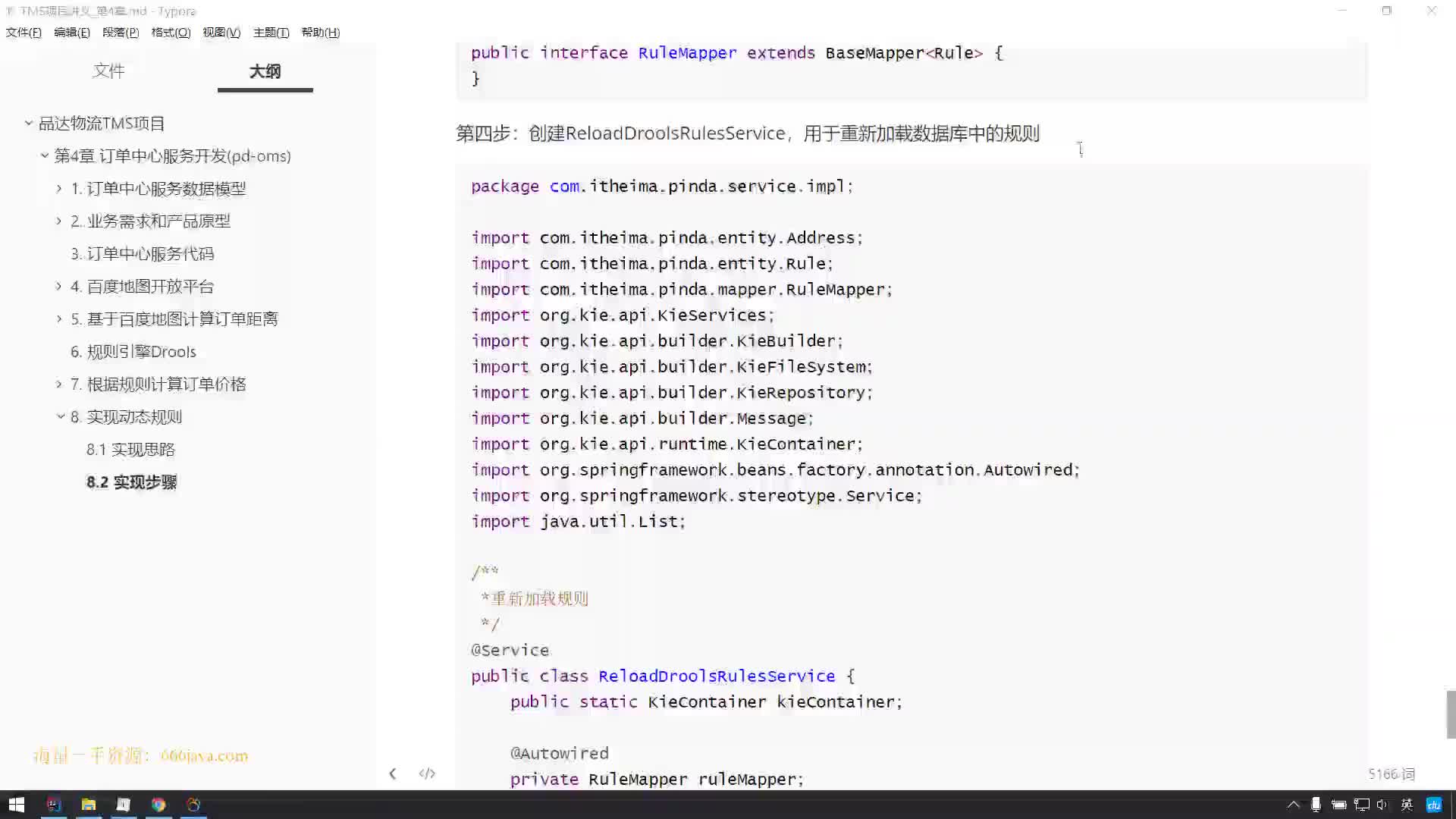Click the *重新加载规则 comment line
The image size is (1456, 819).
tap(535, 599)
